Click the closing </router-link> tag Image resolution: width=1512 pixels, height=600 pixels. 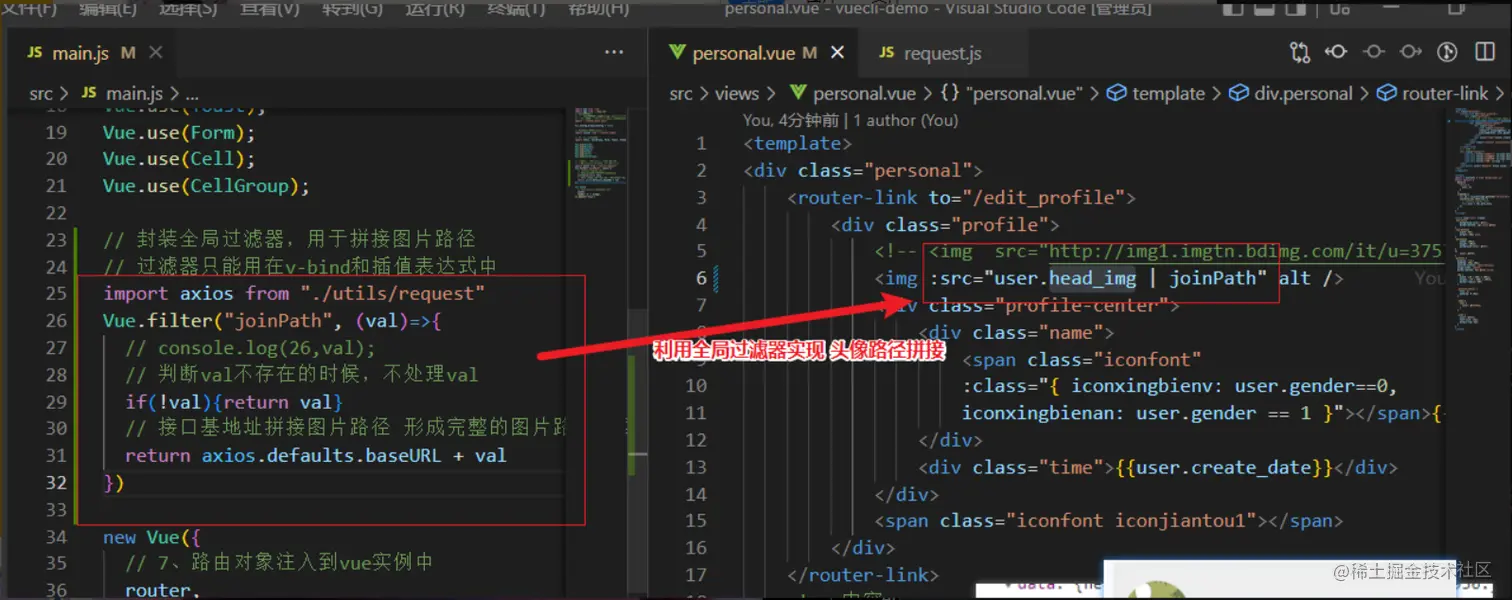click(863, 575)
